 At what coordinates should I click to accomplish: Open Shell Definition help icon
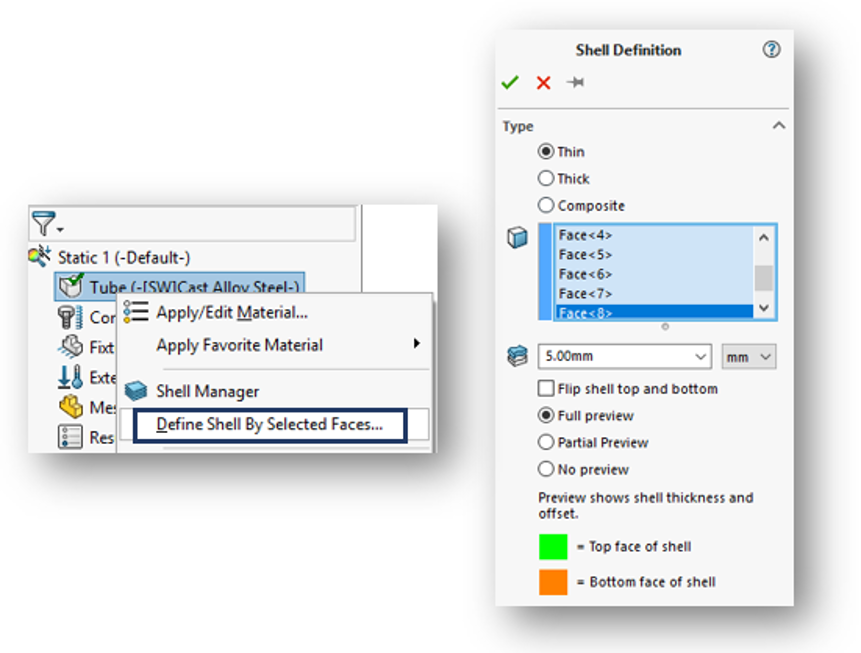pos(771,49)
